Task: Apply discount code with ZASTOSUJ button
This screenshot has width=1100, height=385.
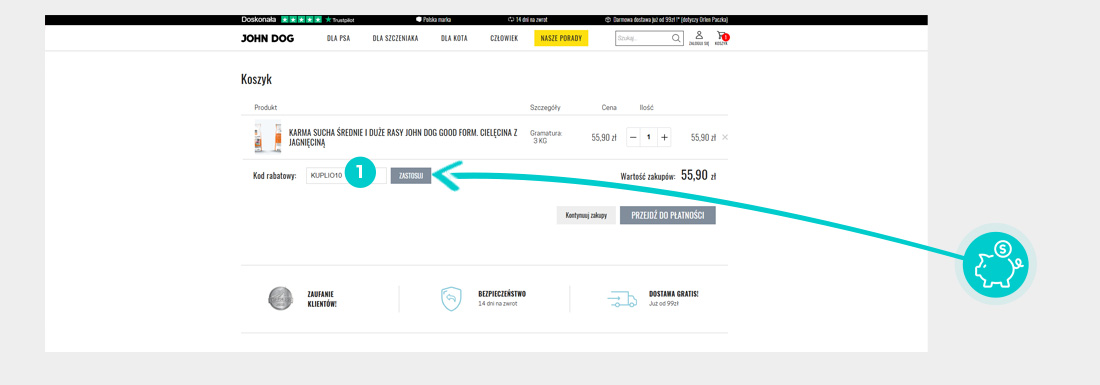Action: [411, 176]
